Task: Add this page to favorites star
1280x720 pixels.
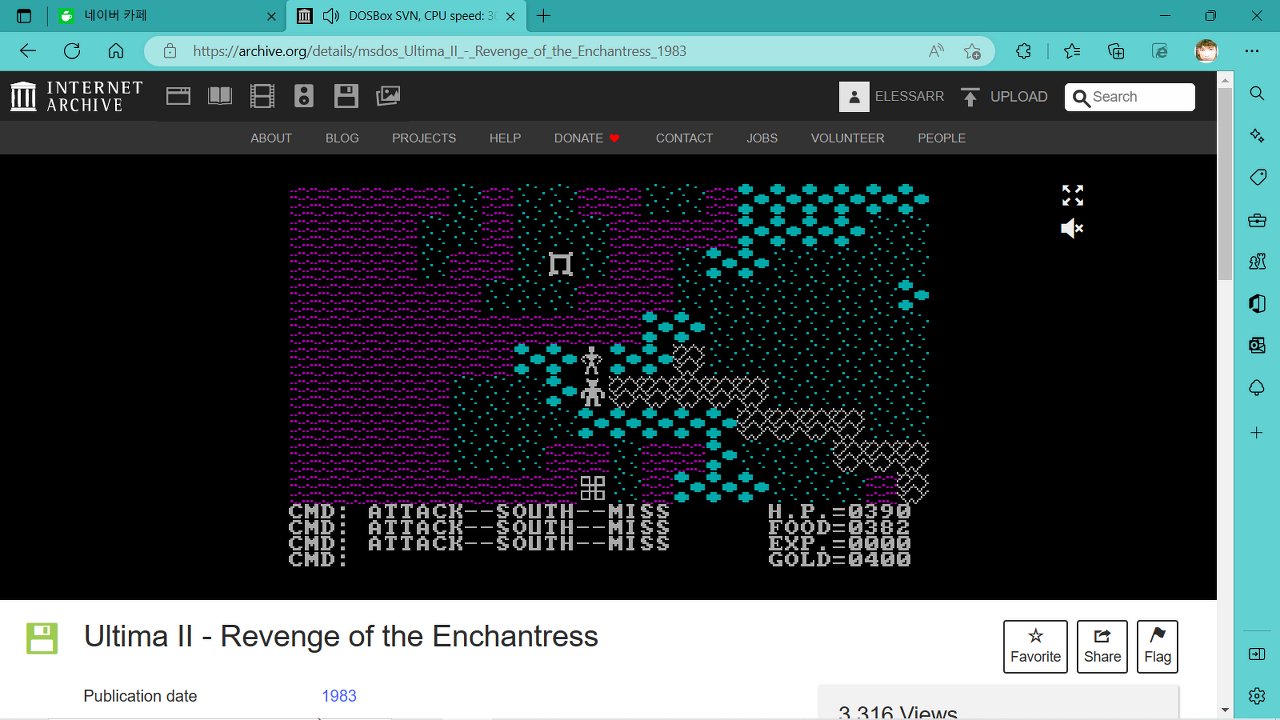Action: [x=972, y=51]
